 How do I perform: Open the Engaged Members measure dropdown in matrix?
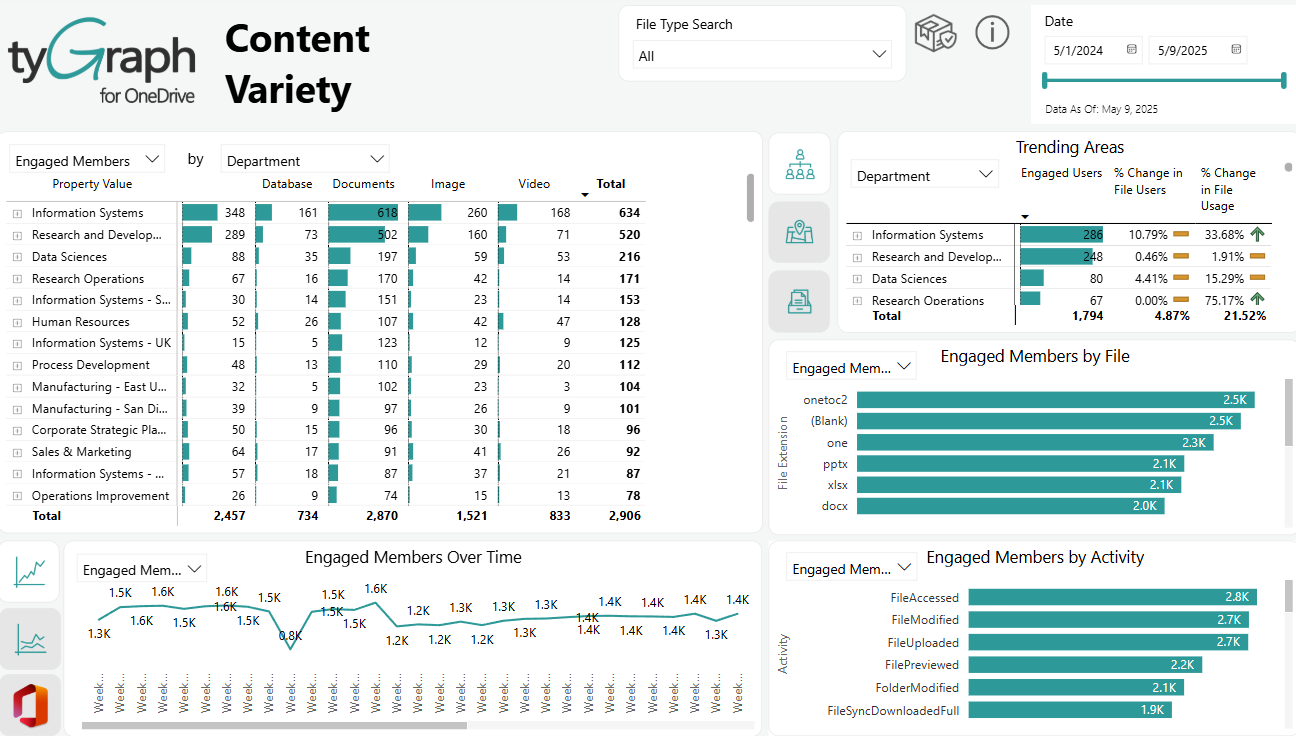(86, 160)
